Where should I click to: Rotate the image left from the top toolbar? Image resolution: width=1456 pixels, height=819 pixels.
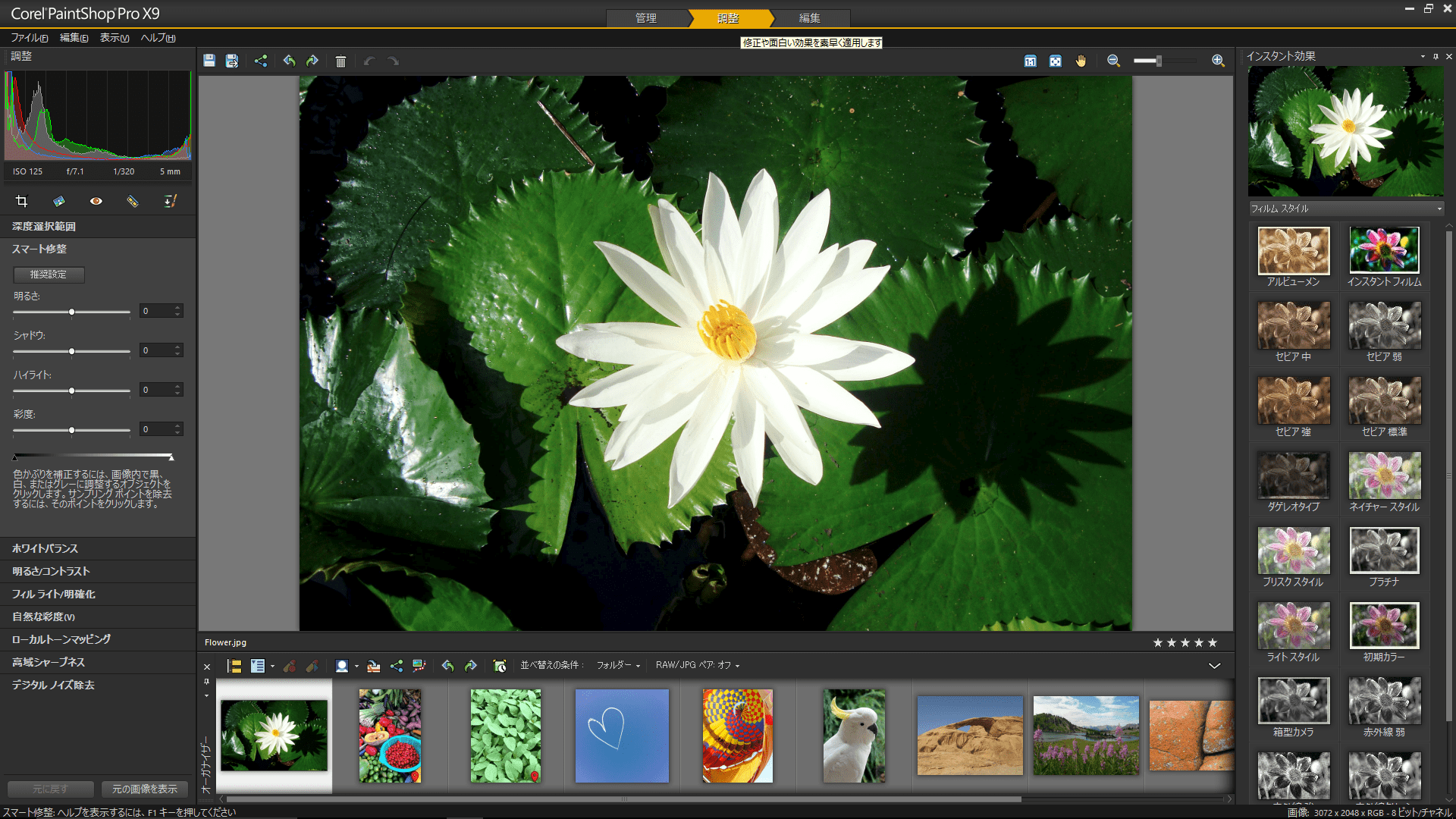(289, 61)
